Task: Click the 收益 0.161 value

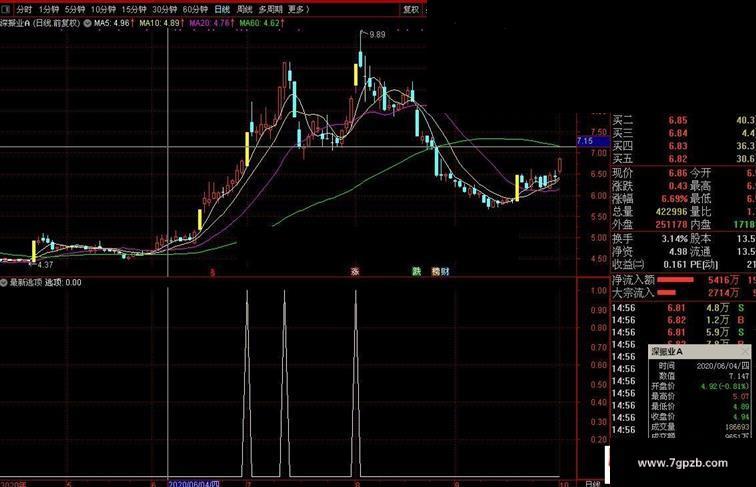Action: [675, 265]
